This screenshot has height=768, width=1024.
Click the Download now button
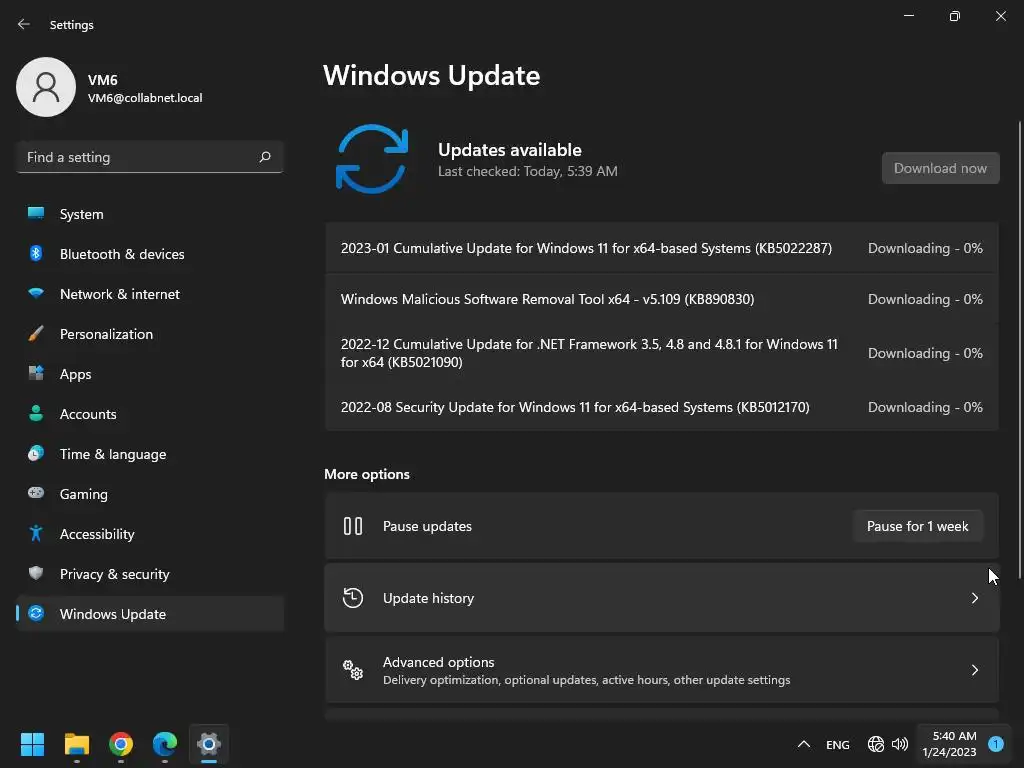[940, 168]
